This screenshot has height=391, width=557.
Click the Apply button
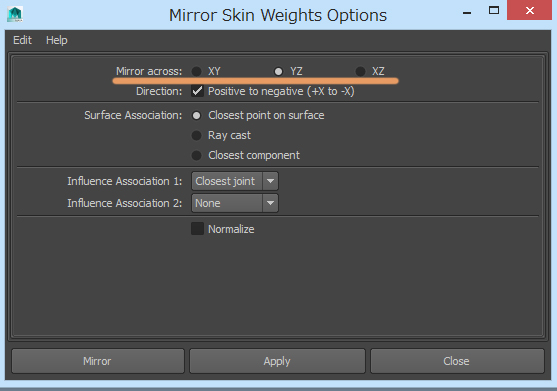pos(277,361)
